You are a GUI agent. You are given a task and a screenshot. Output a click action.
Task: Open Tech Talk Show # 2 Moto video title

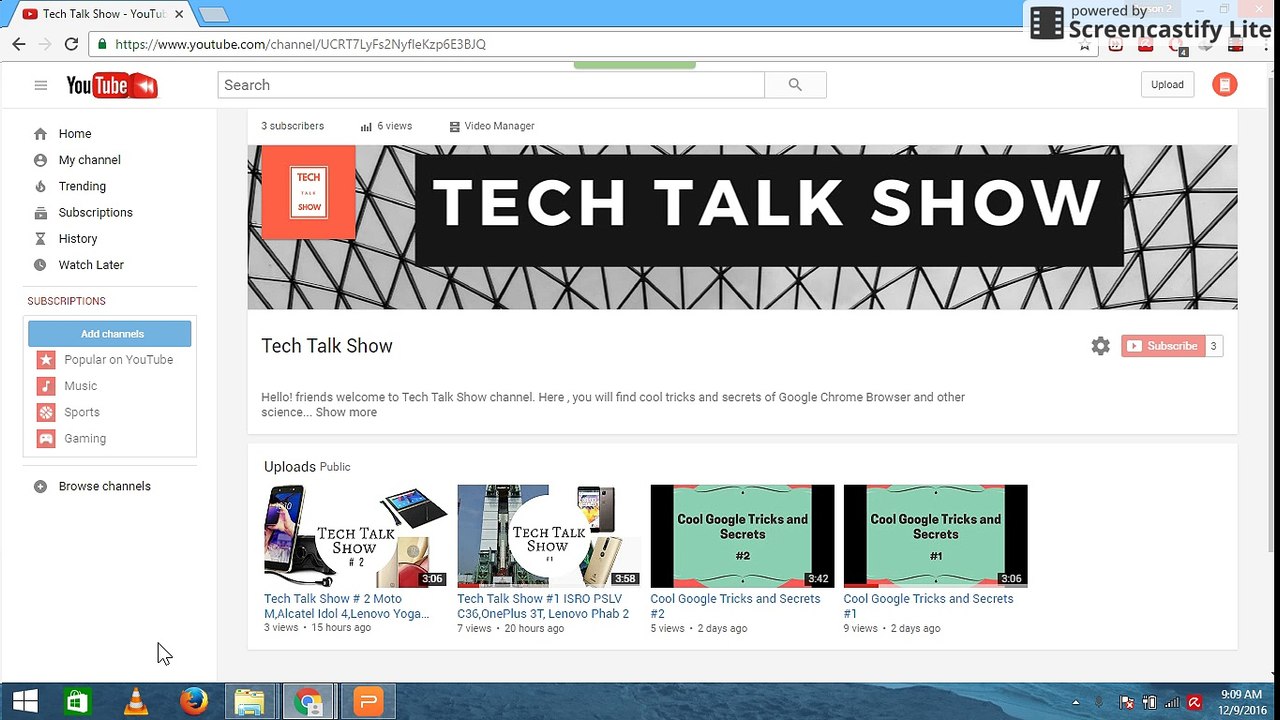click(x=347, y=606)
